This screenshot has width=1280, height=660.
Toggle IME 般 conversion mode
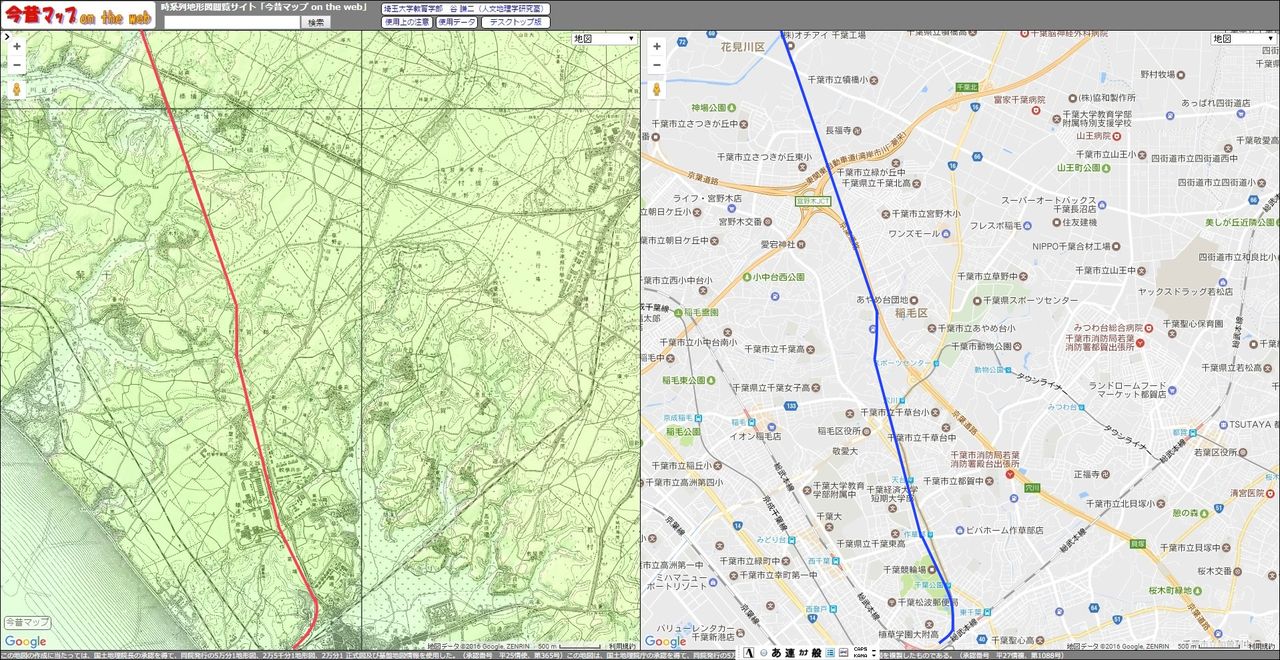[815, 652]
